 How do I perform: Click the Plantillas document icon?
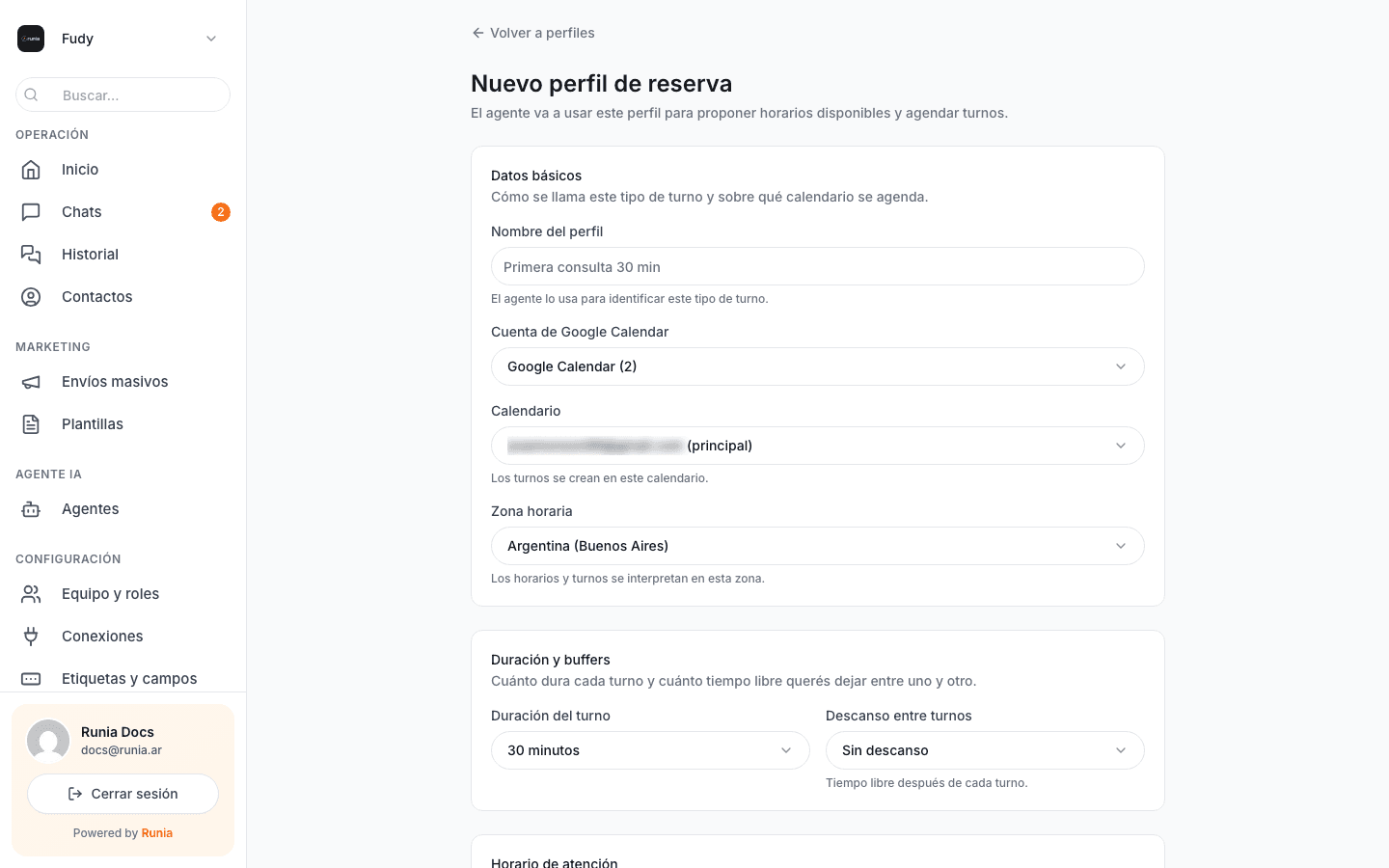[31, 424]
